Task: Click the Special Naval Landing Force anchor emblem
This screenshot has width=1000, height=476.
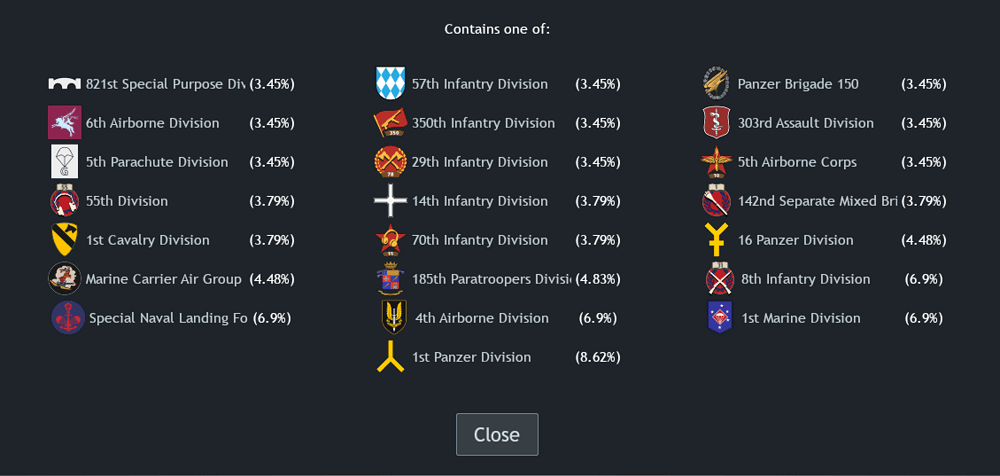Action: click(67, 318)
